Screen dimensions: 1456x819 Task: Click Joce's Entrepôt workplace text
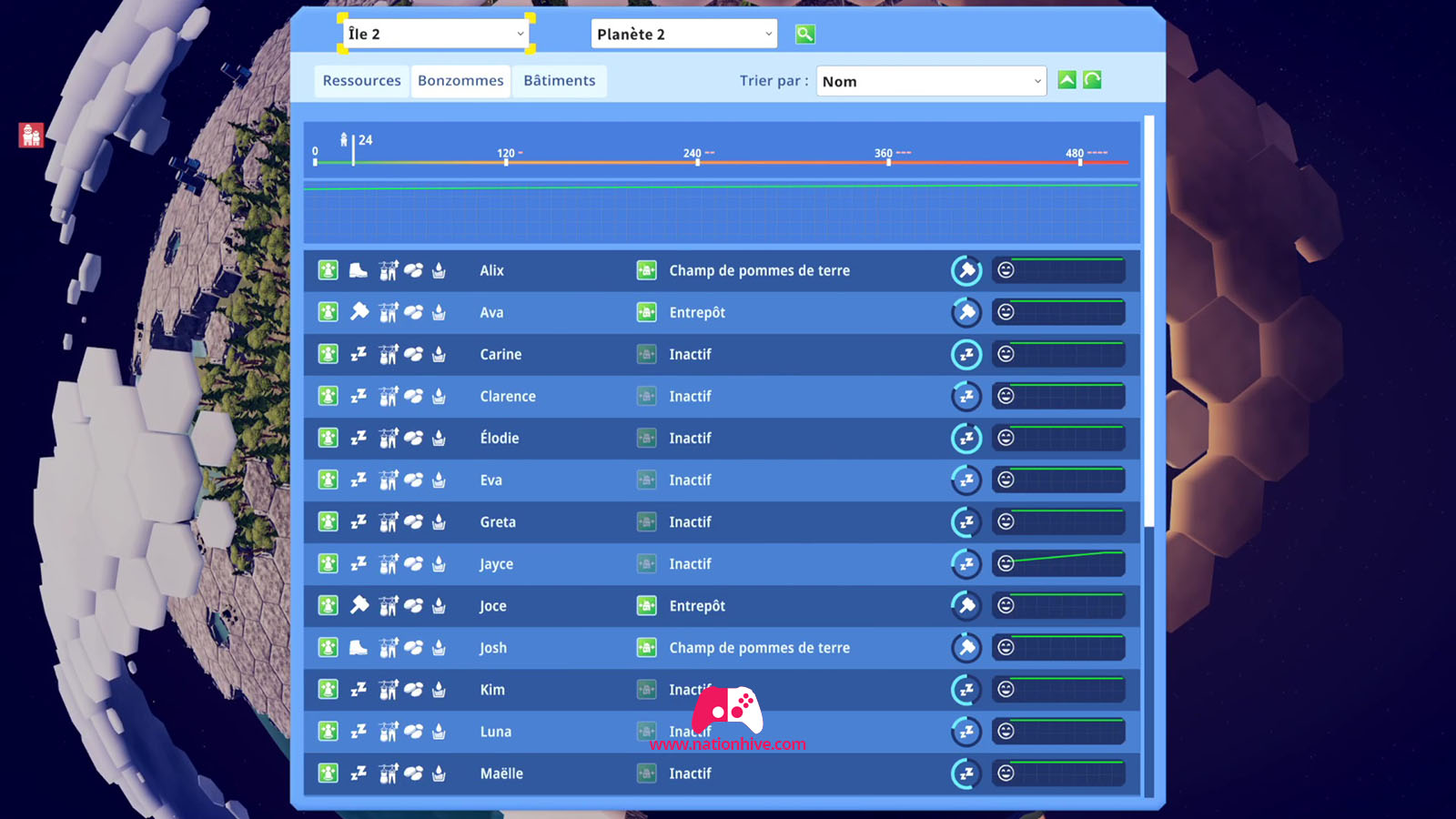point(697,606)
